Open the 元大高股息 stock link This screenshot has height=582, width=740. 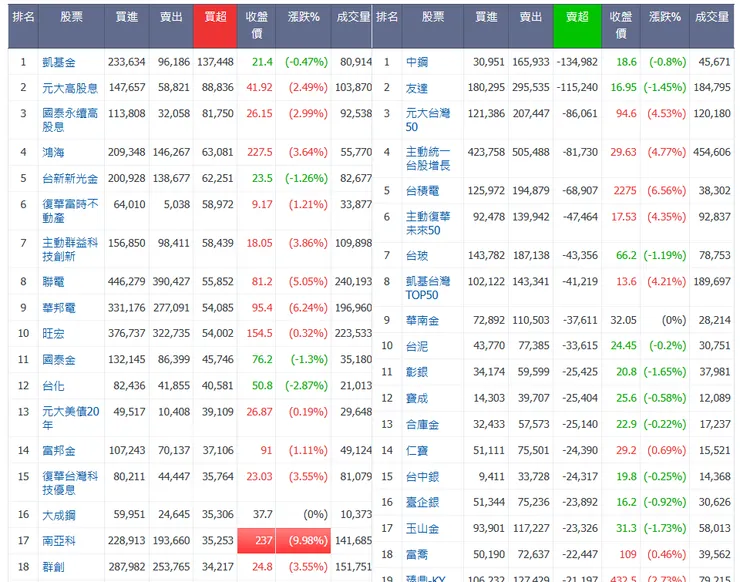pos(70,88)
